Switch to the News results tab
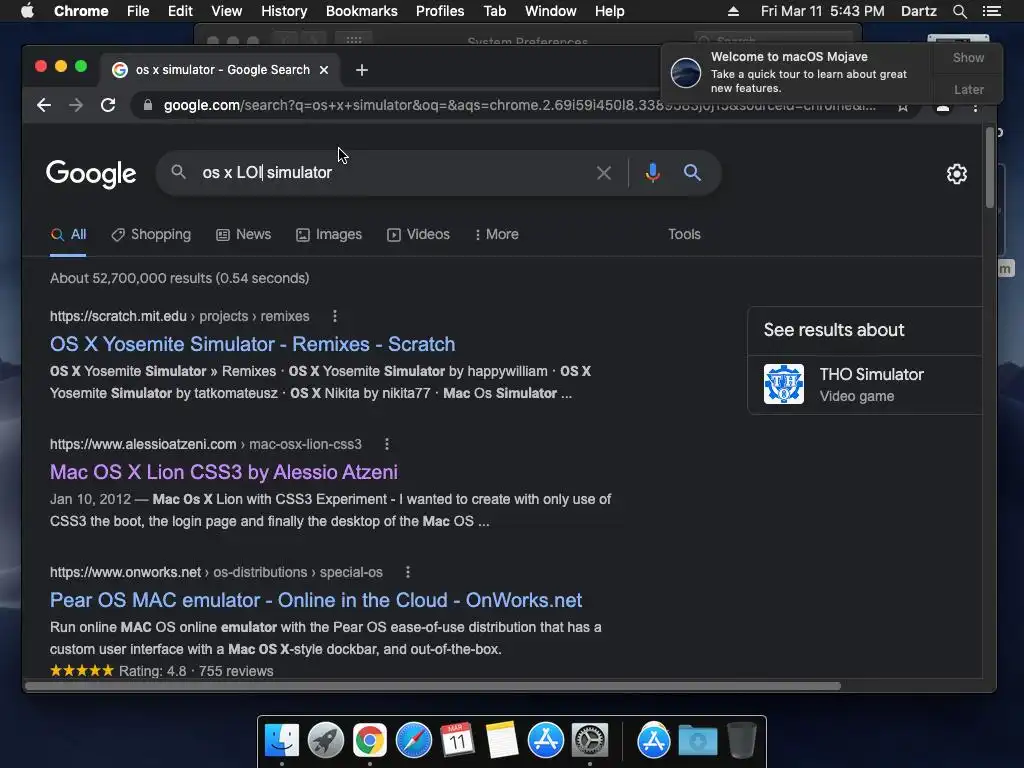 pos(244,234)
